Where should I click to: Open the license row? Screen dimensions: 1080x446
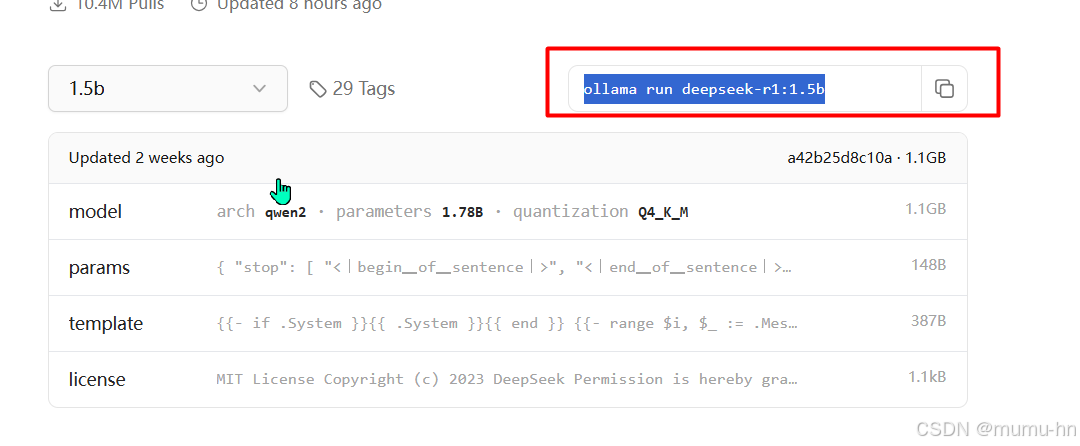508,379
